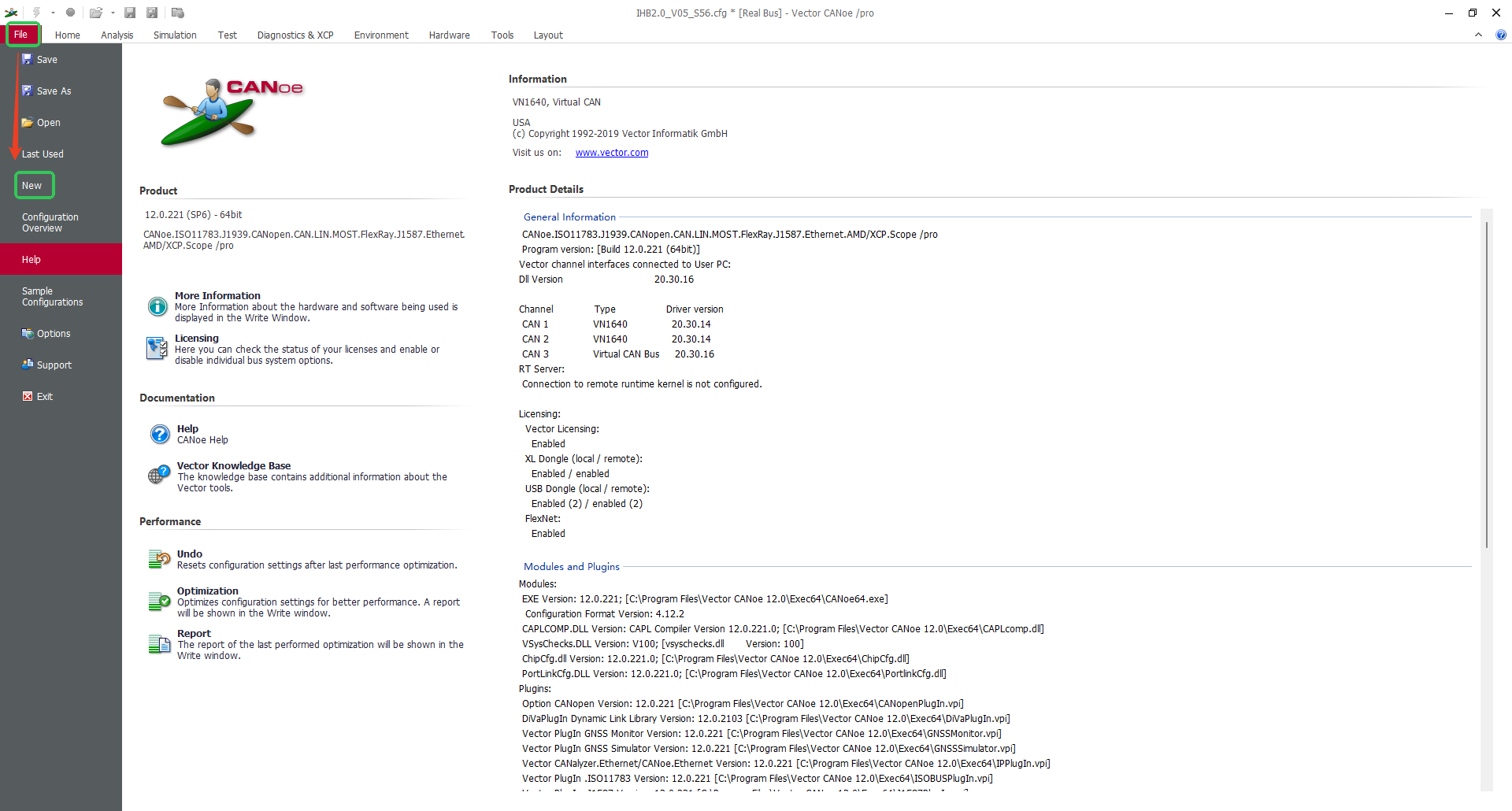Click the window layout icon in quick access toolbar

pos(178,13)
